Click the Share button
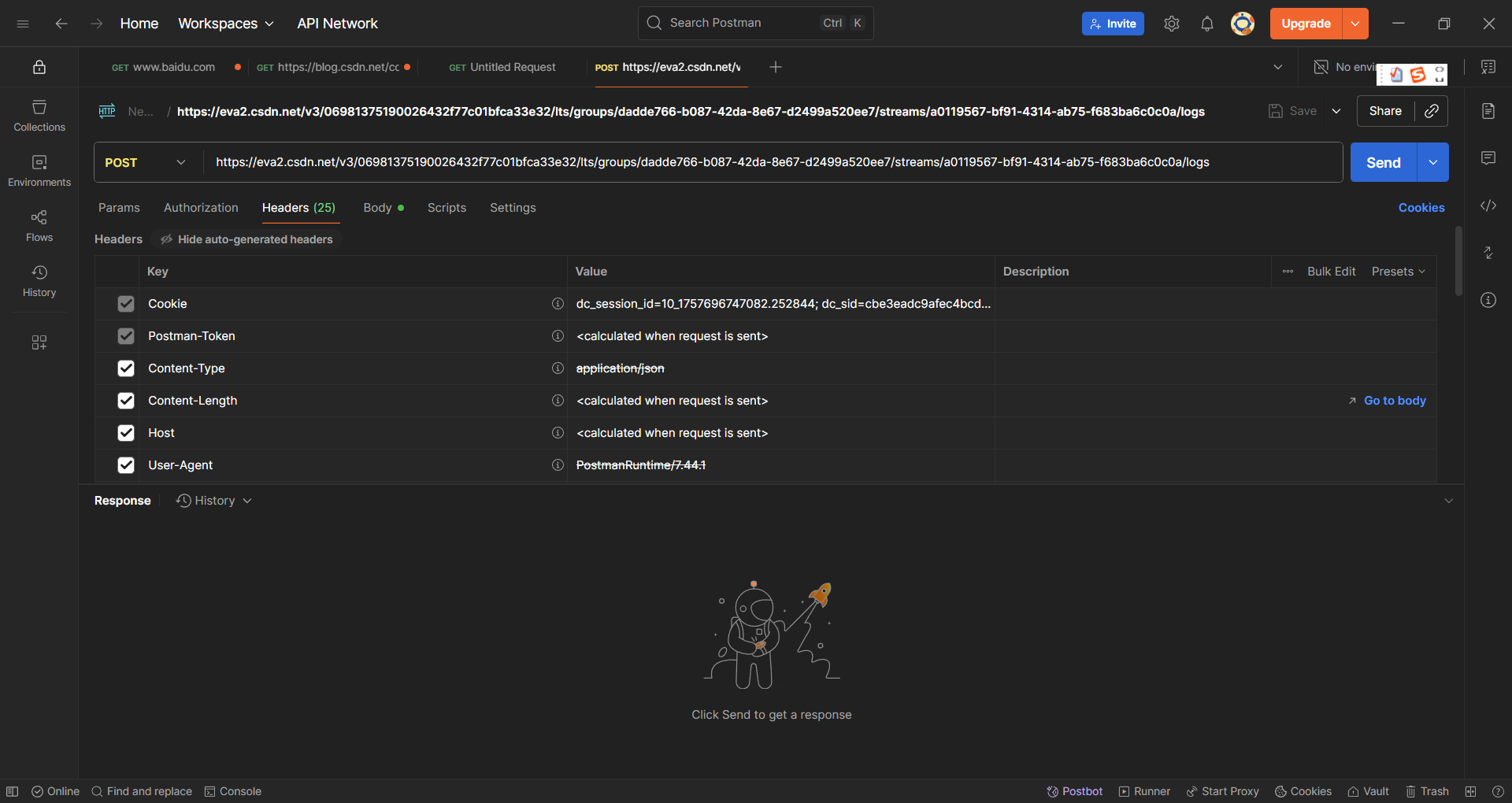This screenshot has height=803, width=1512. (x=1385, y=111)
